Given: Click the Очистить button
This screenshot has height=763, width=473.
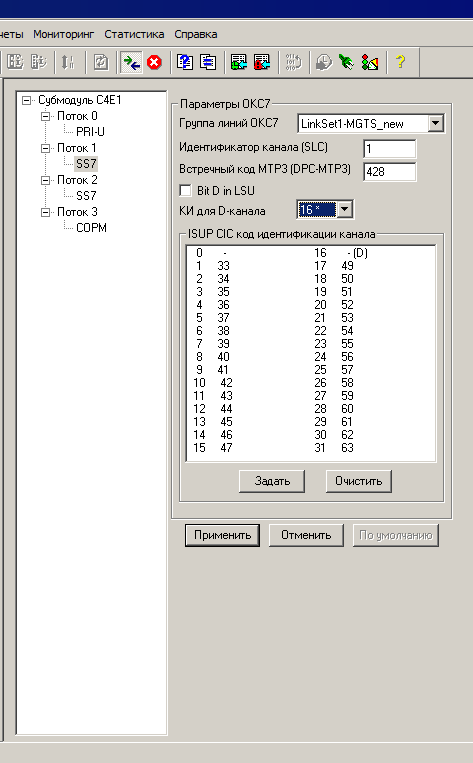Looking at the screenshot, I should pyautogui.click(x=359, y=481).
